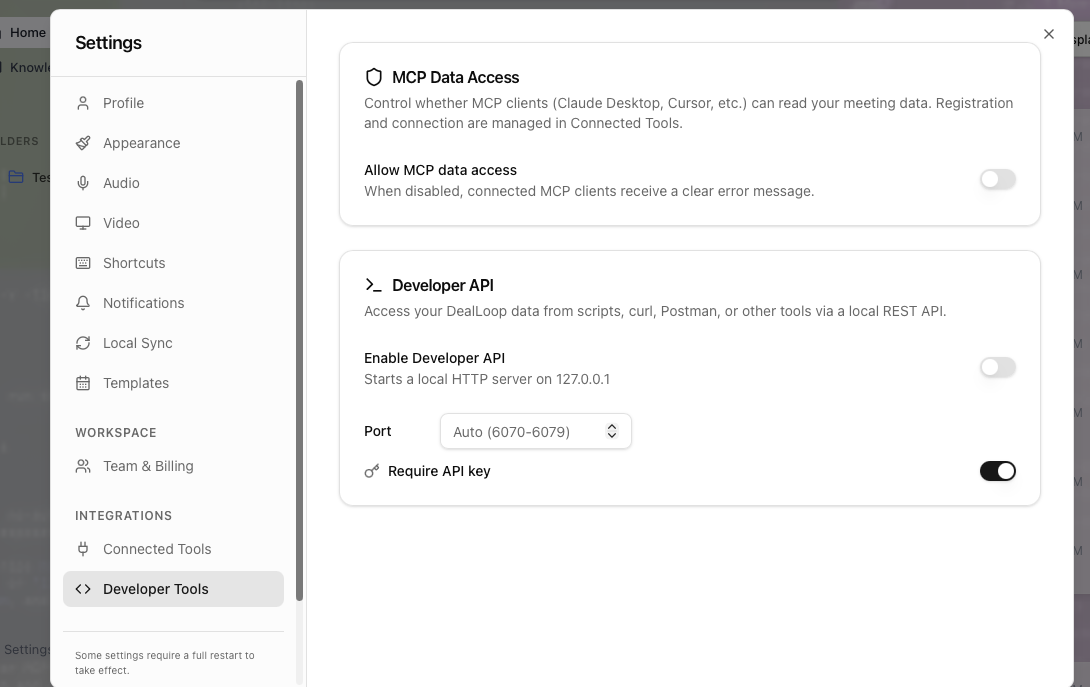The width and height of the screenshot is (1090, 687).
Task: Click the Port stepper up-down arrows
Action: (611, 431)
